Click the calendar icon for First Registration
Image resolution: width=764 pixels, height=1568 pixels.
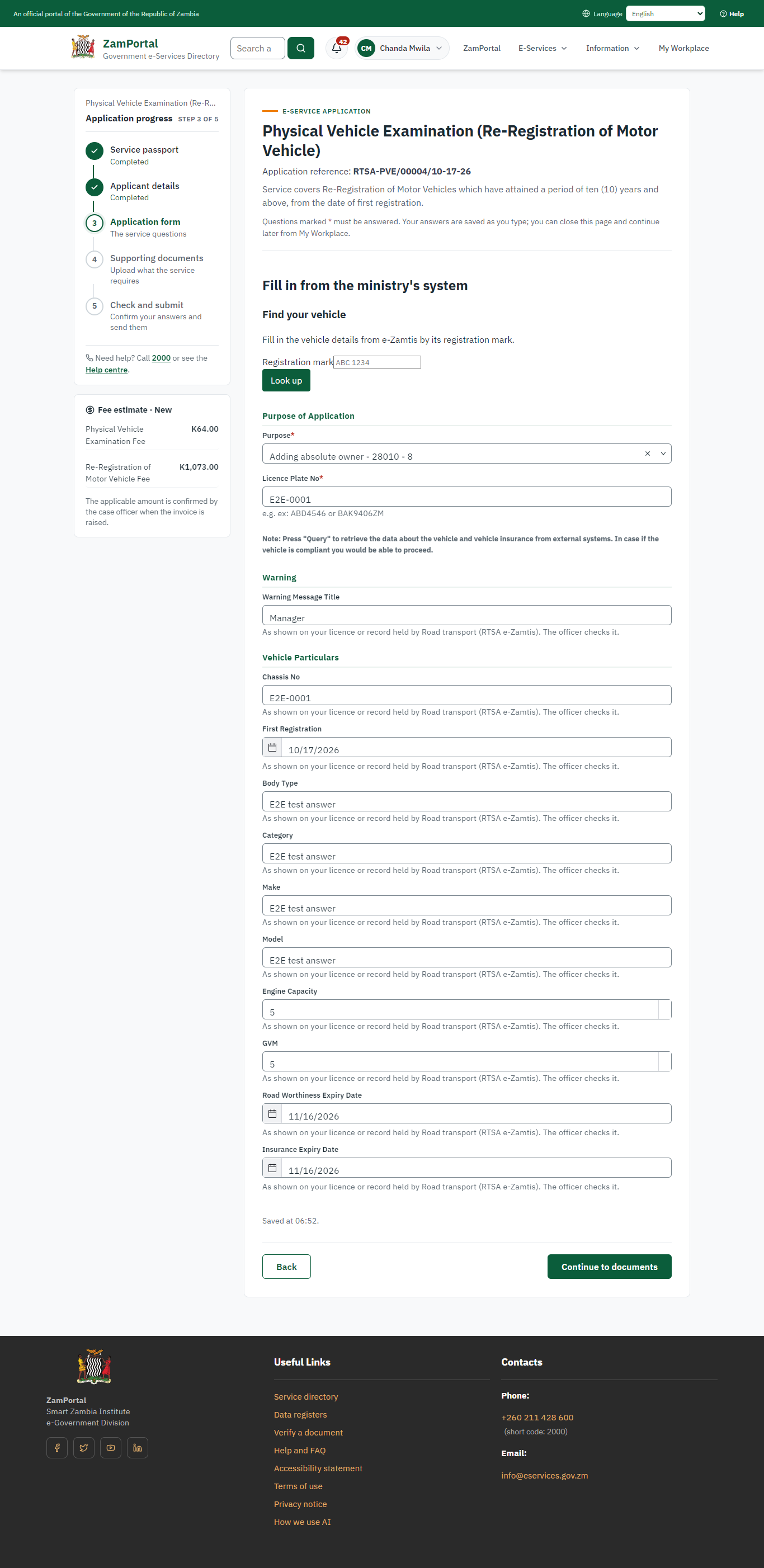pos(272,747)
